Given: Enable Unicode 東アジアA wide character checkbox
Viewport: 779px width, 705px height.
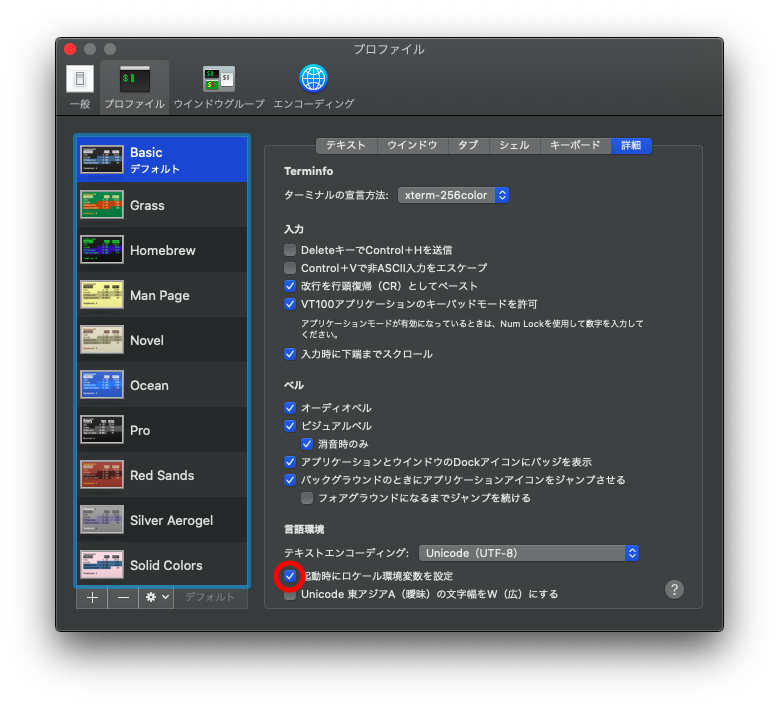Looking at the screenshot, I should click(290, 594).
